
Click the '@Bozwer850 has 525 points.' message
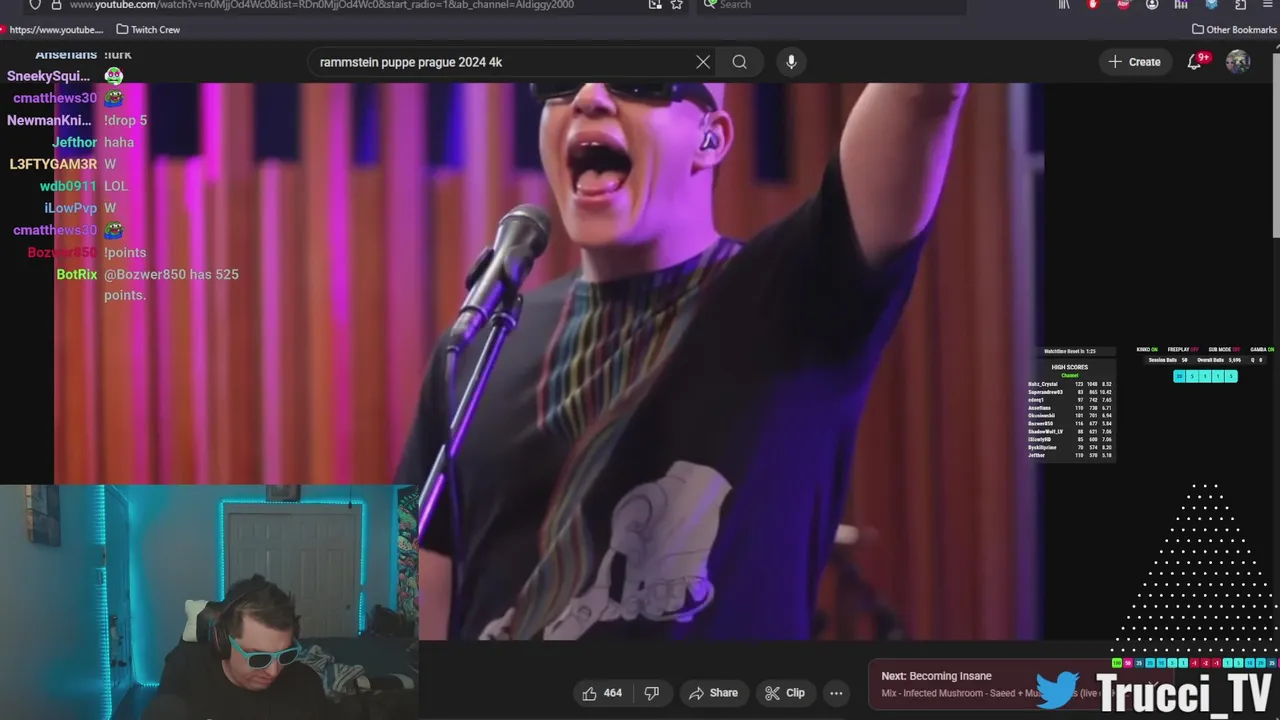coord(171,284)
